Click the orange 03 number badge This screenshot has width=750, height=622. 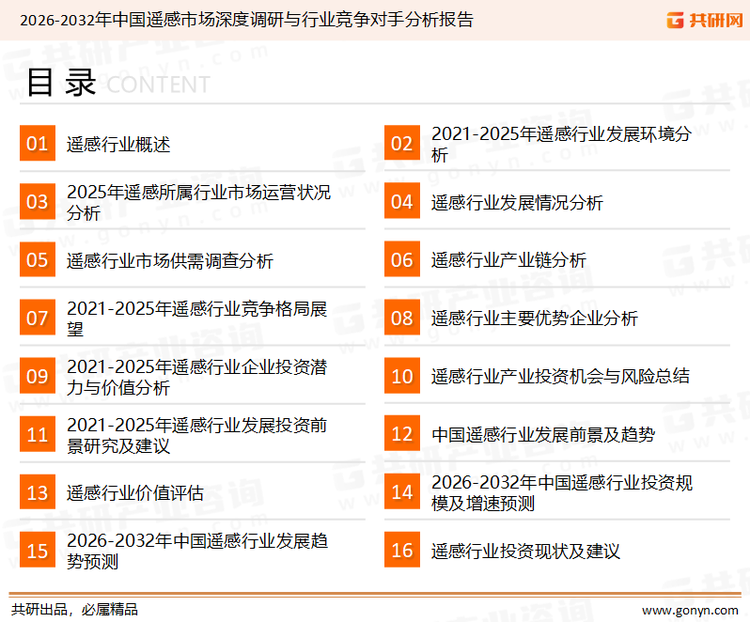click(x=37, y=201)
